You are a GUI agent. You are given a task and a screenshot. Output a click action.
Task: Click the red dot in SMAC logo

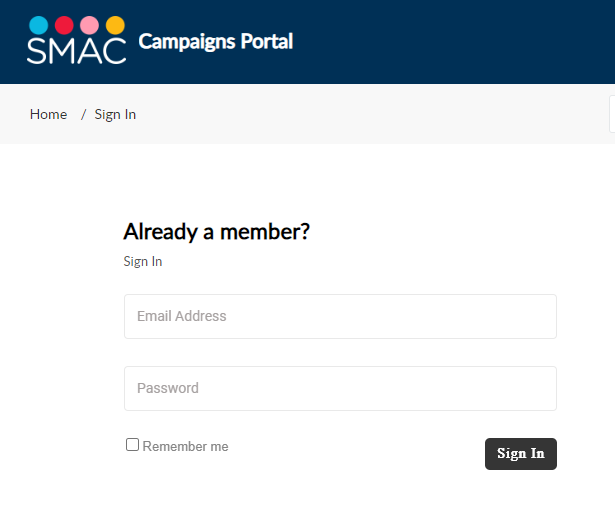point(64,25)
